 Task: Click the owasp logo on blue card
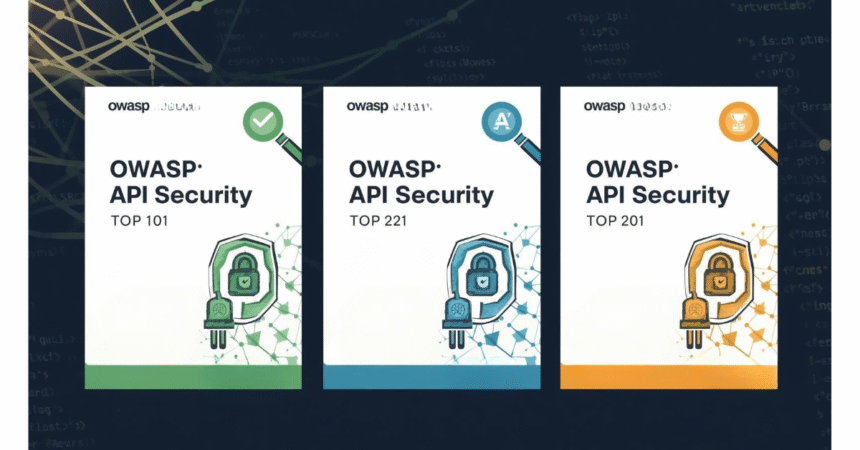click(x=367, y=106)
